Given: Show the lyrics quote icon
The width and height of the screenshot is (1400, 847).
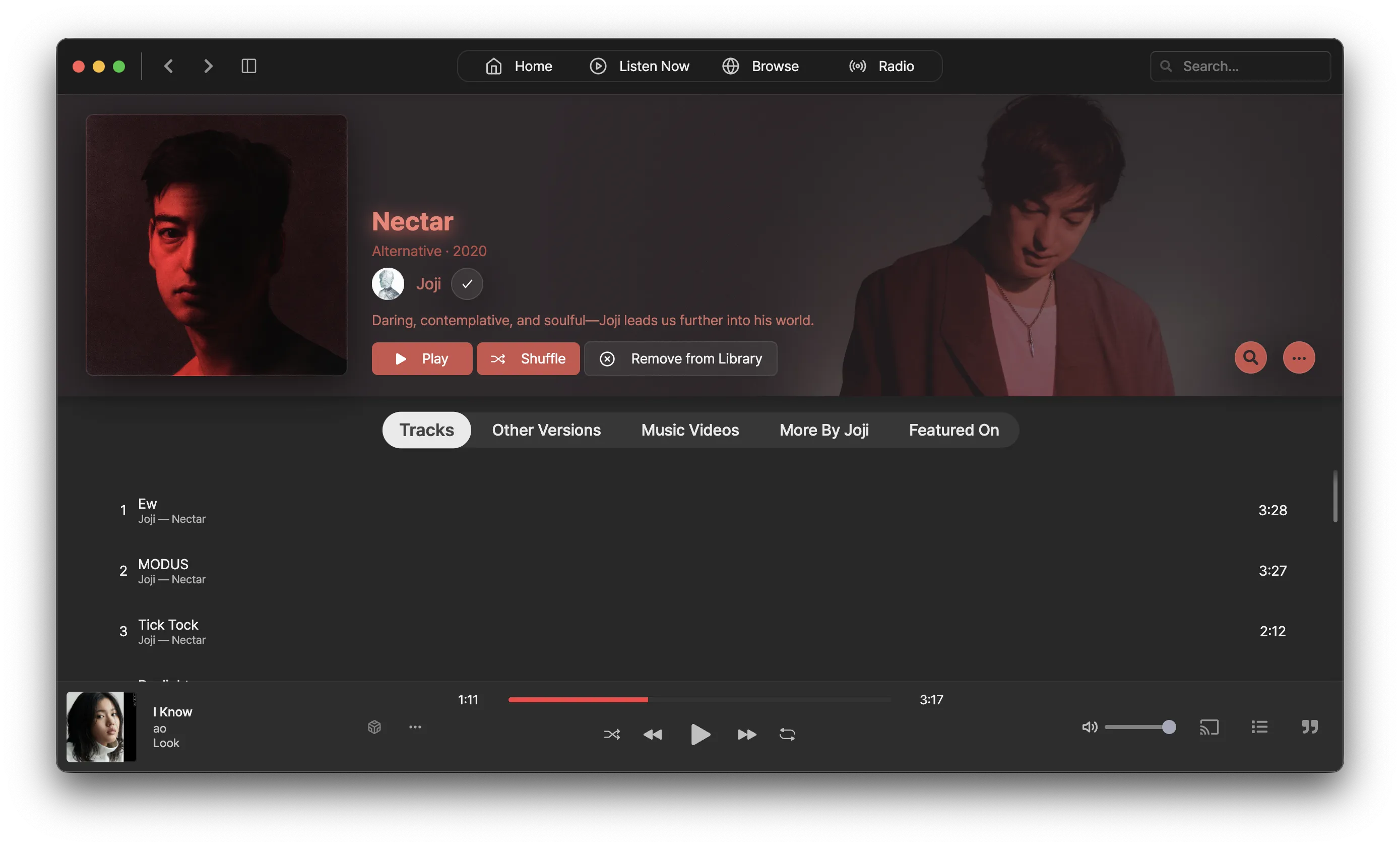Looking at the screenshot, I should 1310,727.
